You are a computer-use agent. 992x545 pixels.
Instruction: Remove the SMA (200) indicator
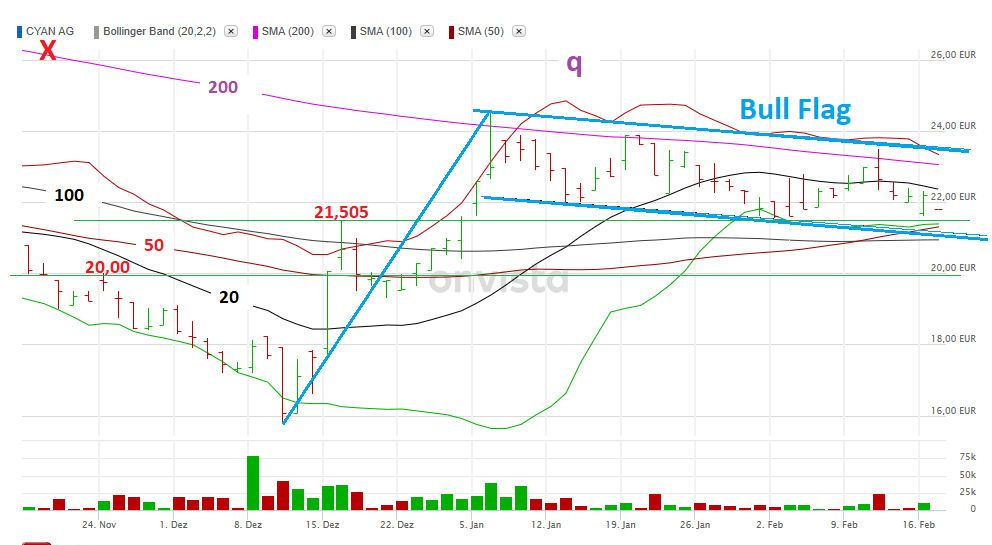tap(329, 31)
